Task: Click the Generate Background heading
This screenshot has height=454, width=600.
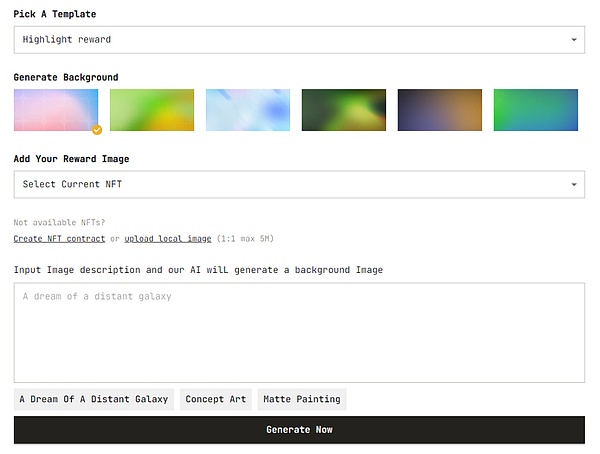Action: click(x=66, y=77)
